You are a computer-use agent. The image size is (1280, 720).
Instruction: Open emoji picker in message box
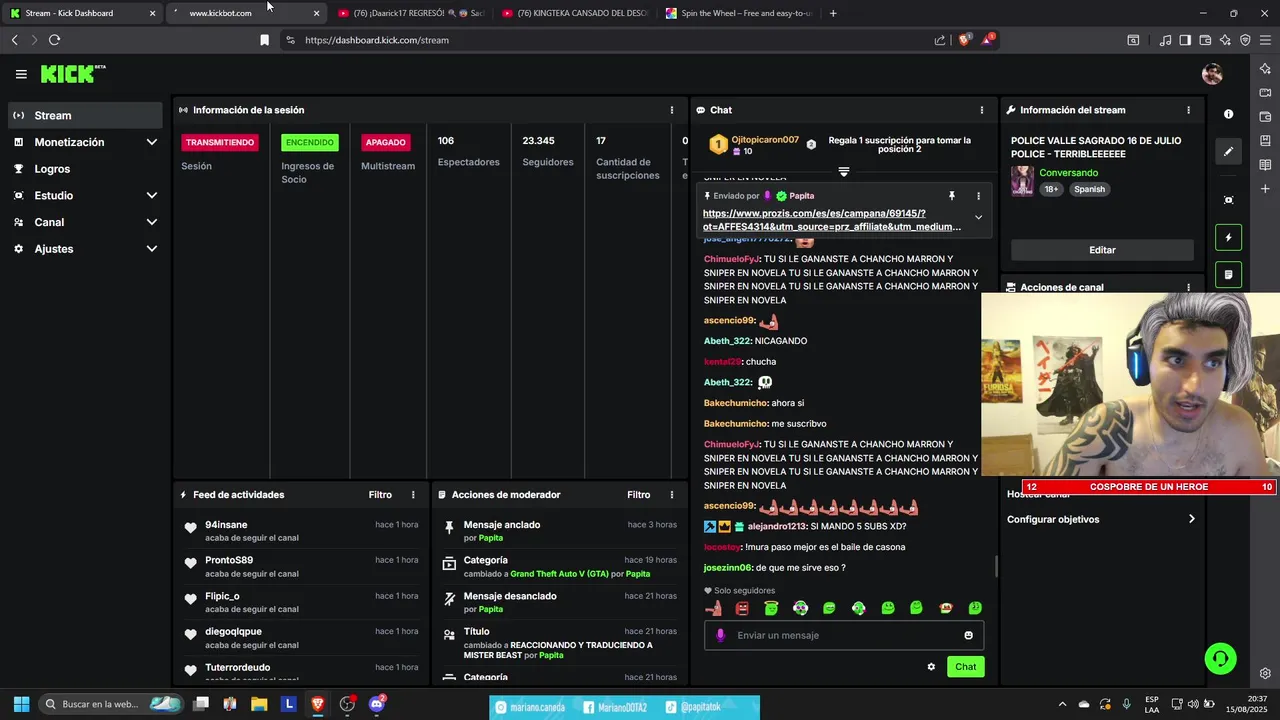(968, 635)
